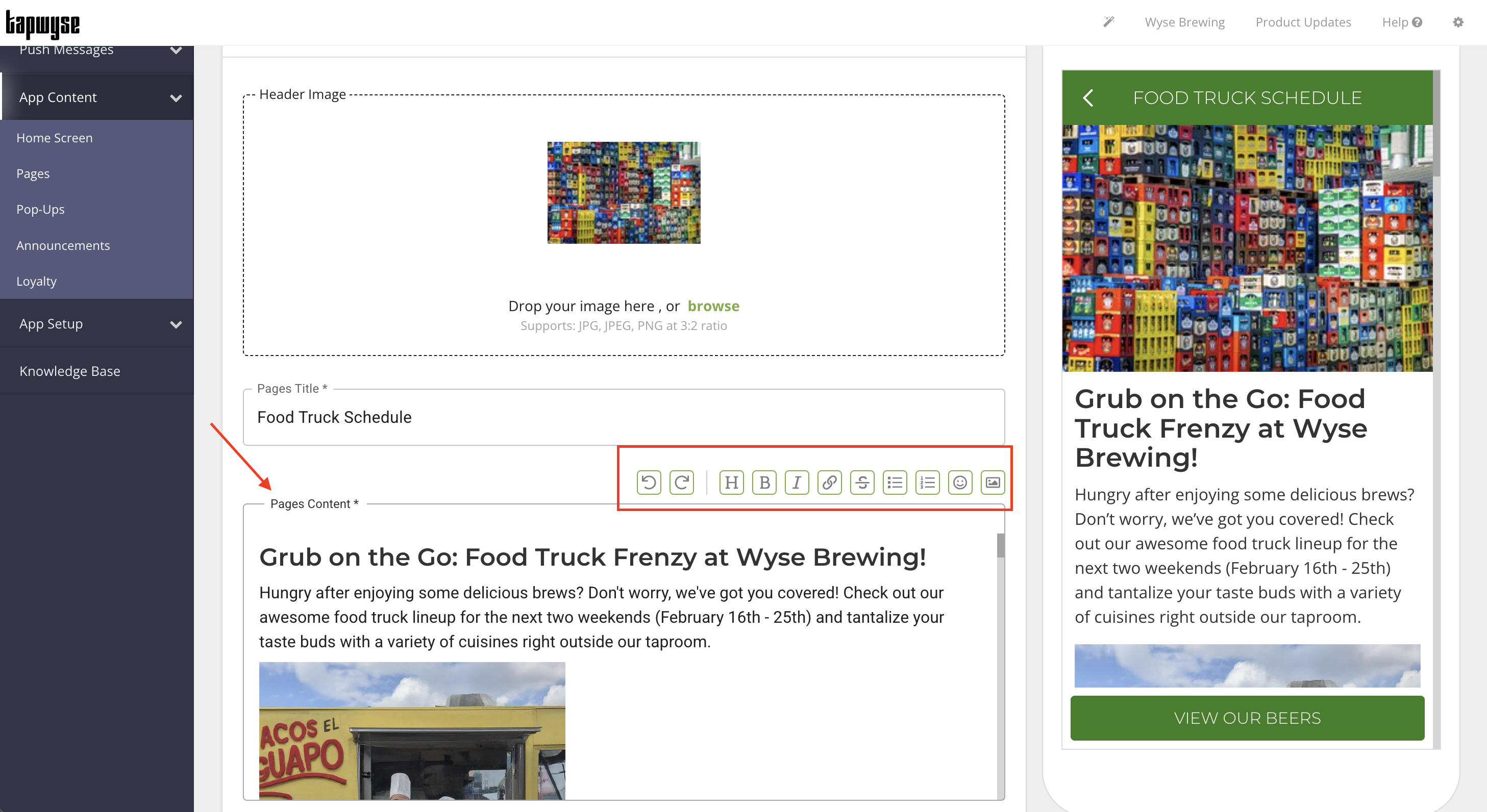This screenshot has width=1487, height=812.
Task: Collapse the App Content sidebar section
Action: tap(176, 98)
